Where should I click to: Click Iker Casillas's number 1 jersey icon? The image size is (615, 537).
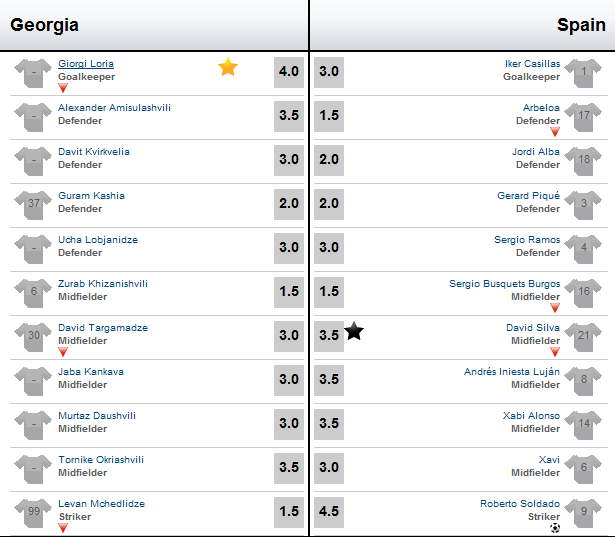click(583, 71)
